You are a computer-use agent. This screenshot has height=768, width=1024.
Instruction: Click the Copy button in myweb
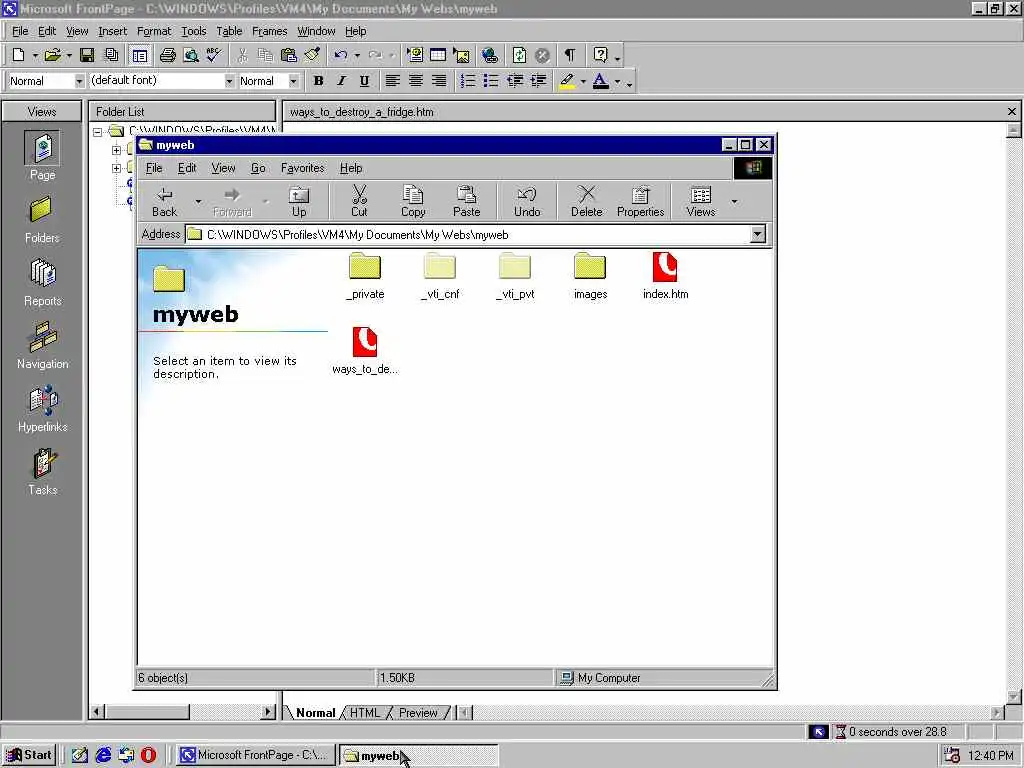click(x=413, y=201)
